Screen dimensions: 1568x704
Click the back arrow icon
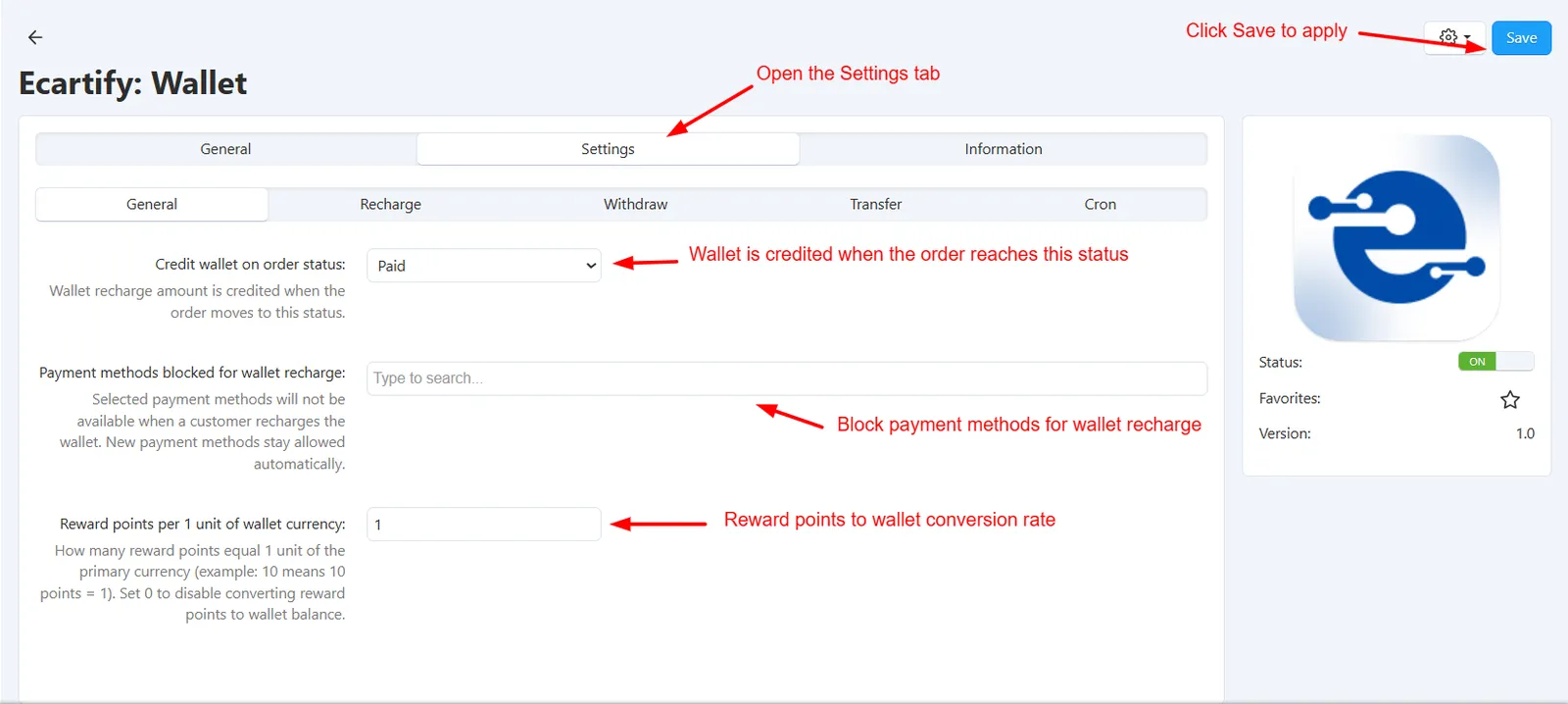[x=35, y=37]
